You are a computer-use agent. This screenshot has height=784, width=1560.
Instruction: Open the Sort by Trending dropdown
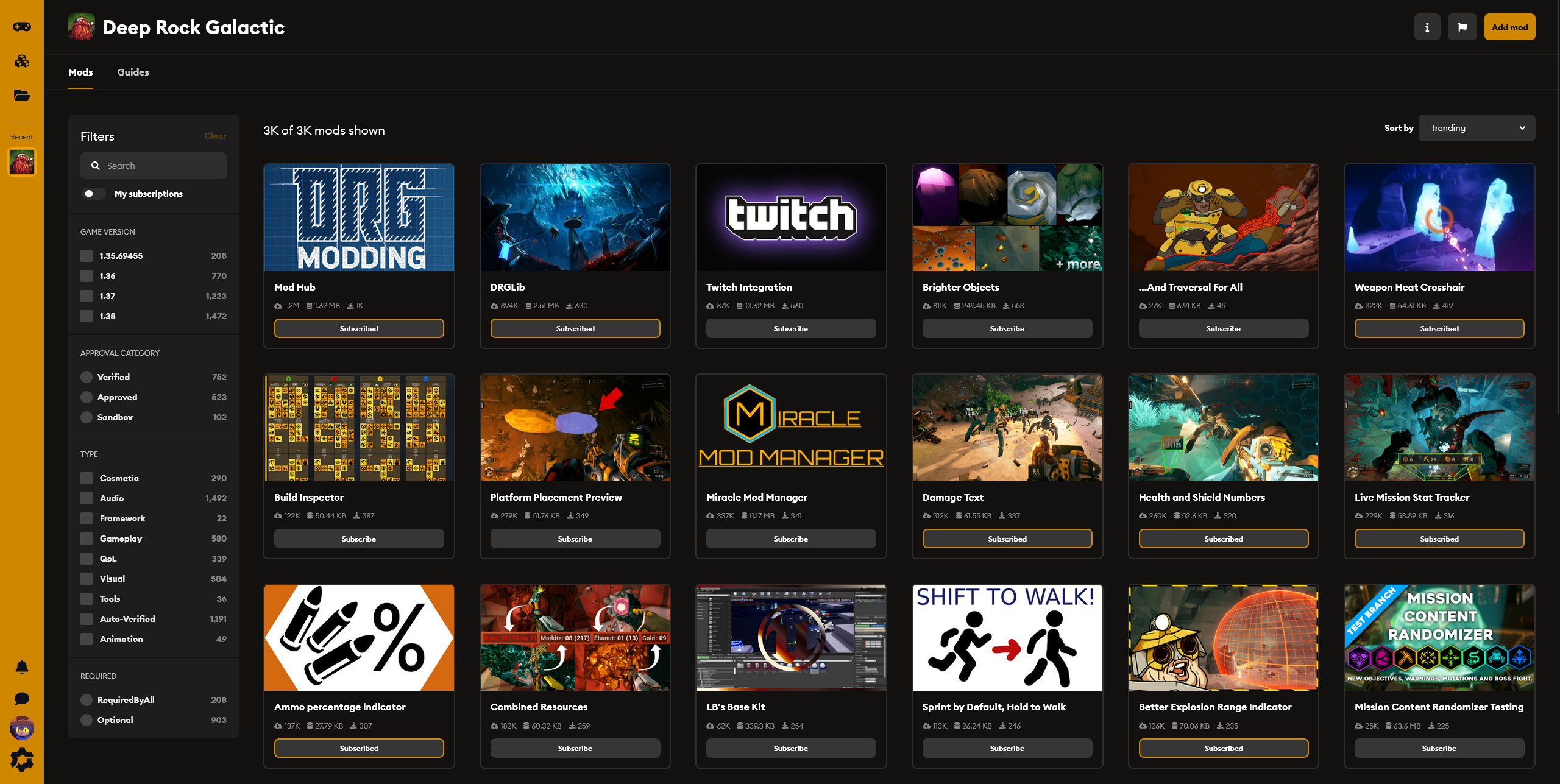click(1476, 128)
